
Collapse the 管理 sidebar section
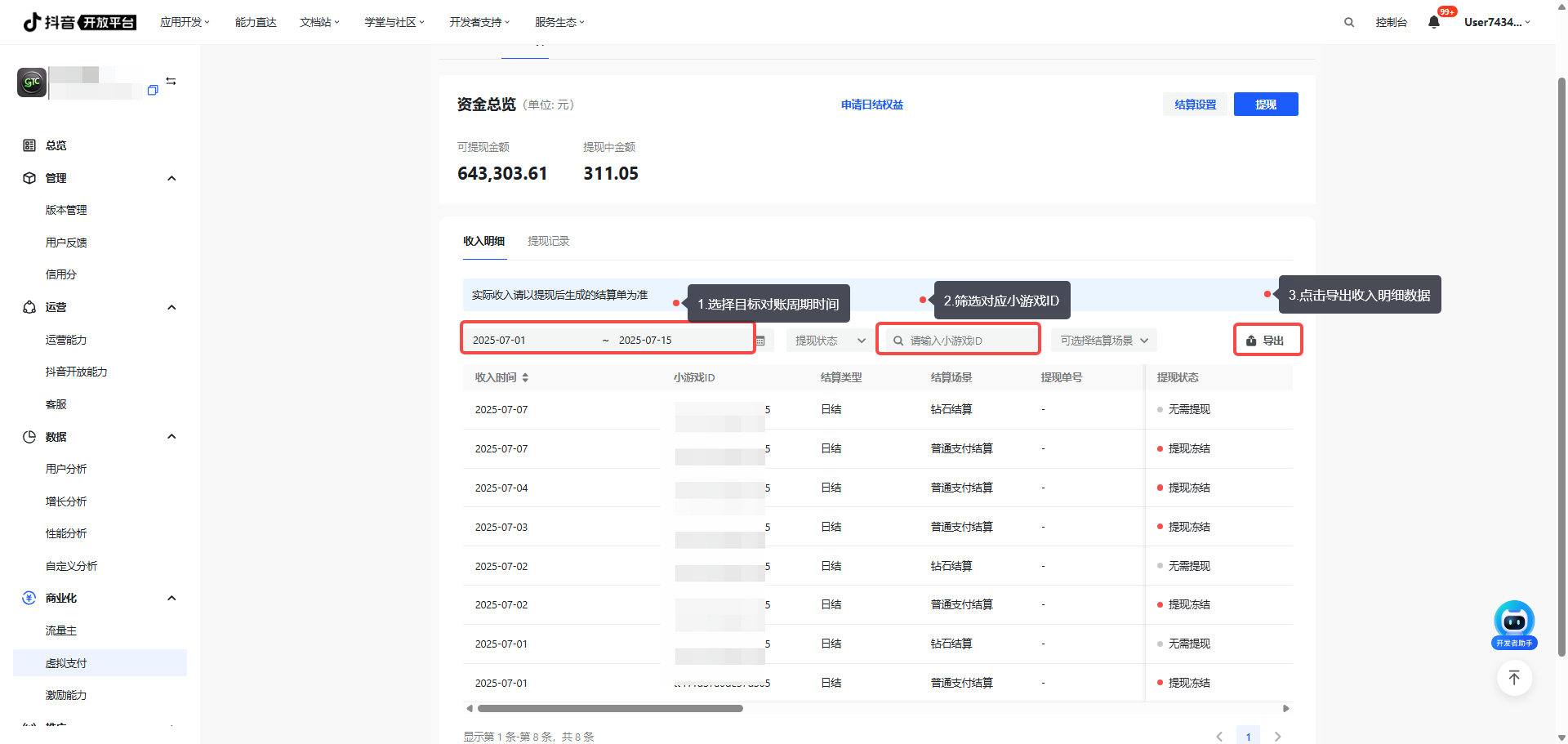171,178
